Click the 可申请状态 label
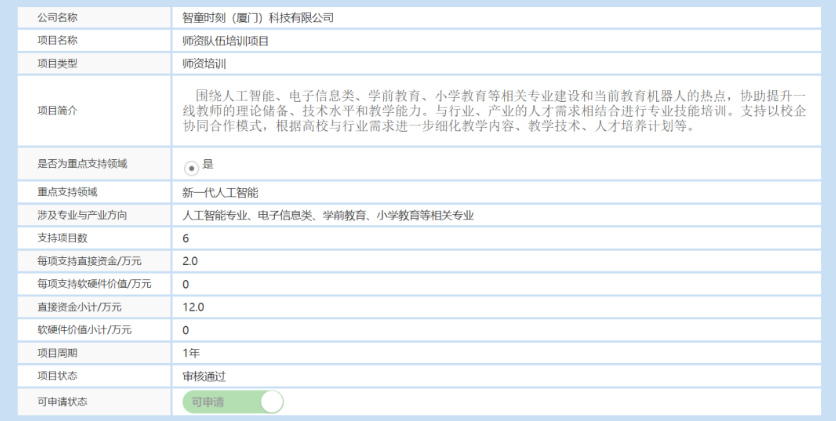Viewport: 836px width, 421px height. pyautogui.click(x=62, y=401)
